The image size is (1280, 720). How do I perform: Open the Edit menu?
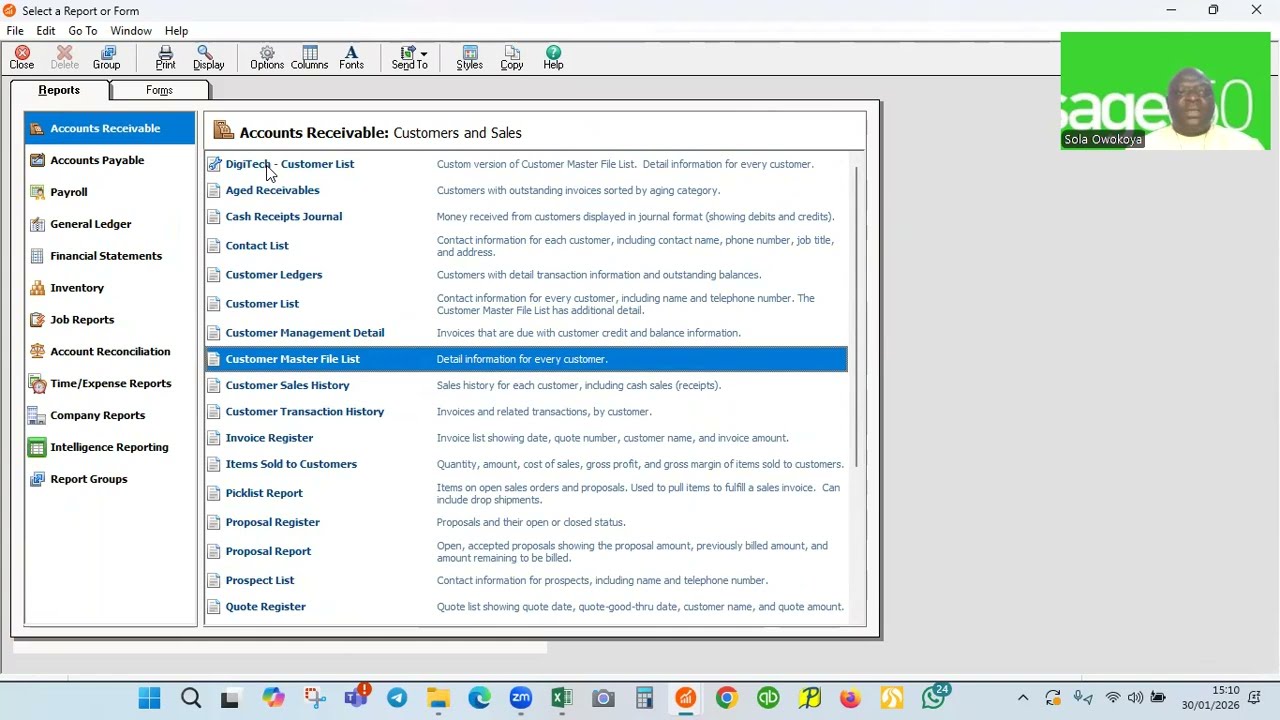click(46, 31)
